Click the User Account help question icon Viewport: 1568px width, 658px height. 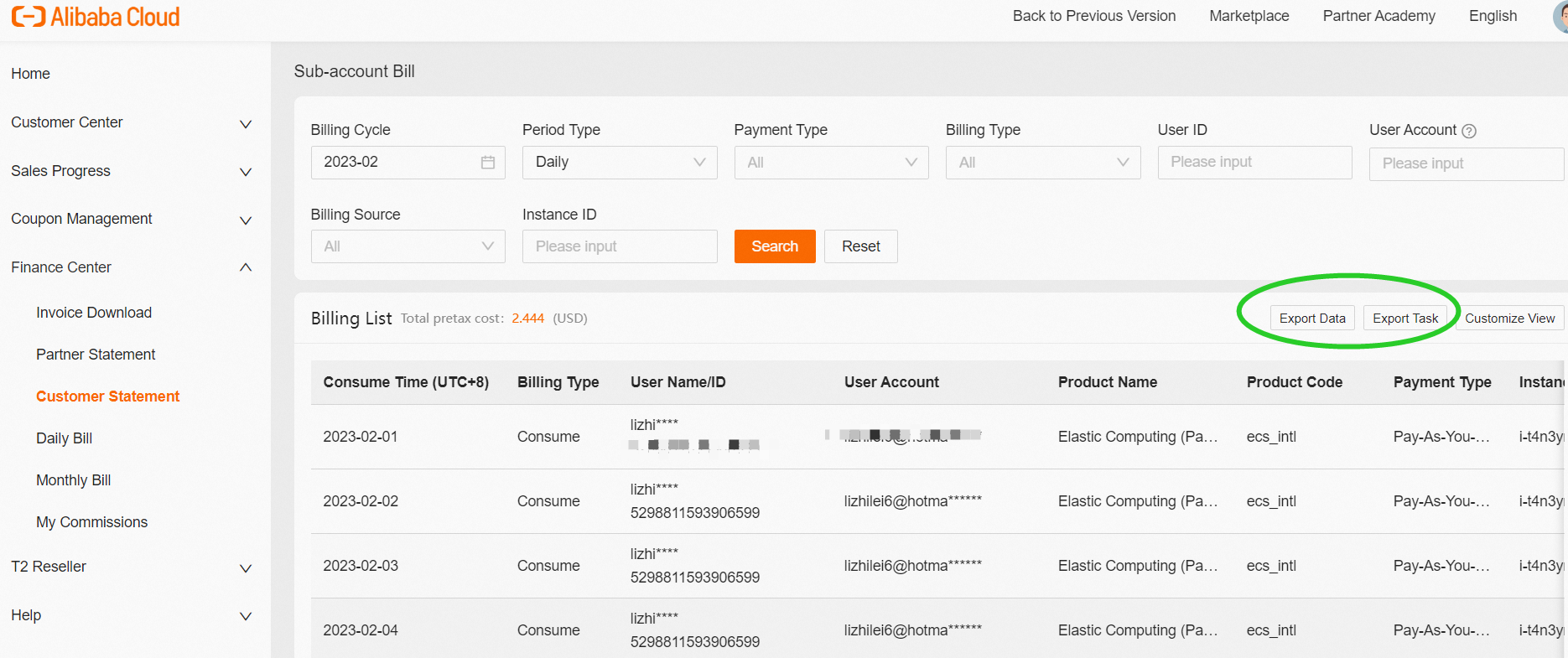1469,131
